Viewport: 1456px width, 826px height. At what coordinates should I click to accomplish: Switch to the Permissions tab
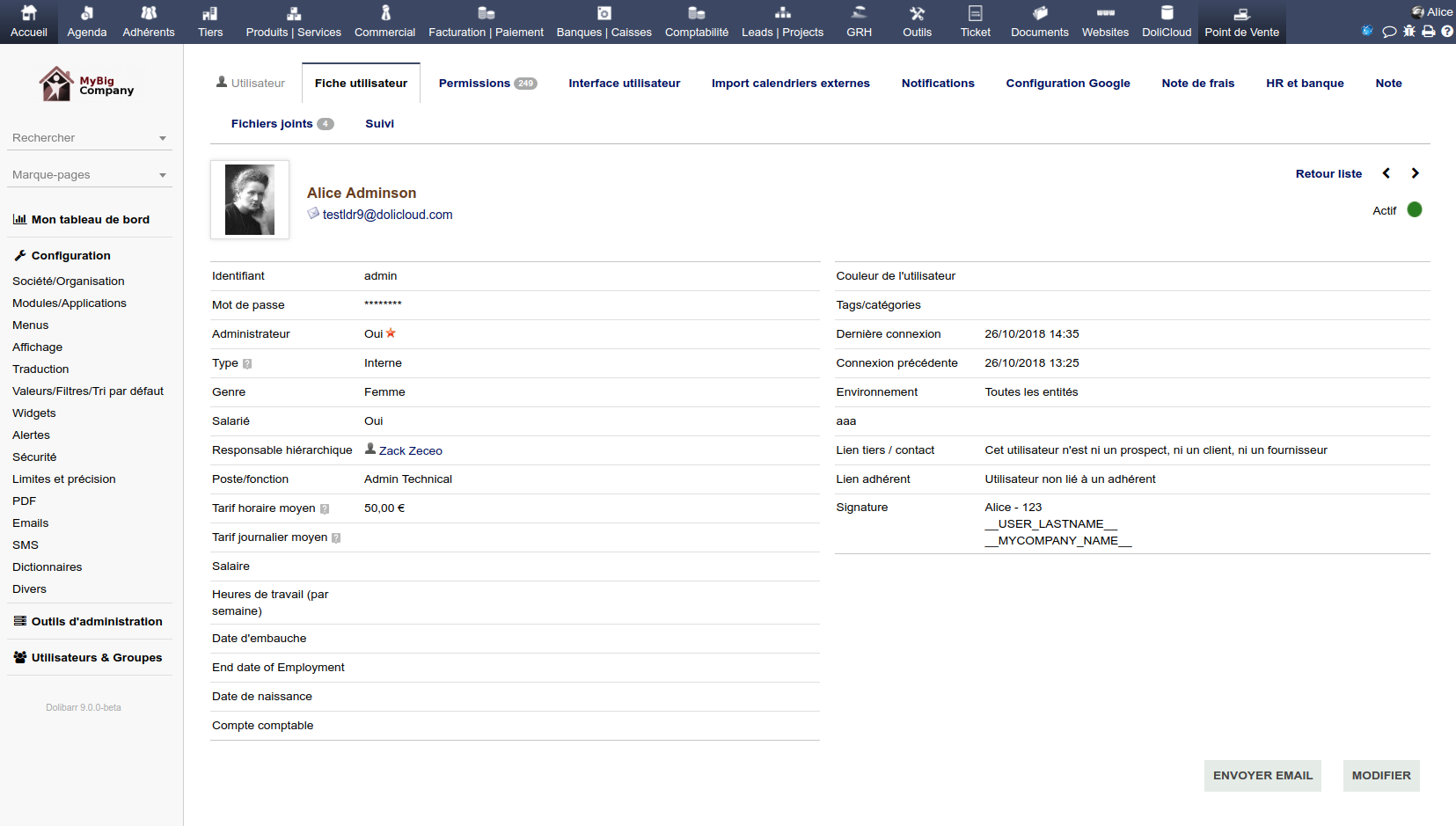click(487, 84)
